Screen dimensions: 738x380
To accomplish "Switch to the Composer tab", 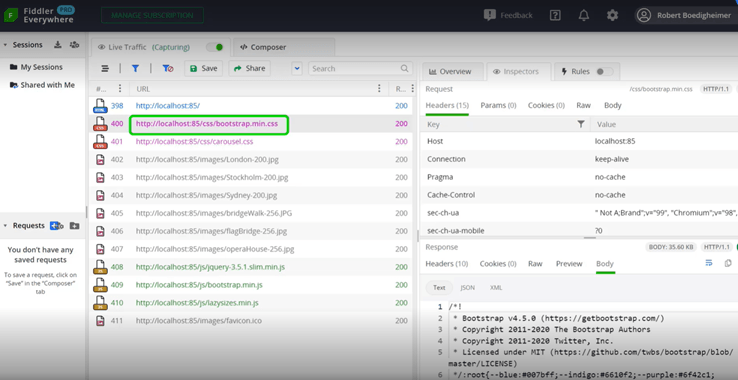I will (x=263, y=47).
